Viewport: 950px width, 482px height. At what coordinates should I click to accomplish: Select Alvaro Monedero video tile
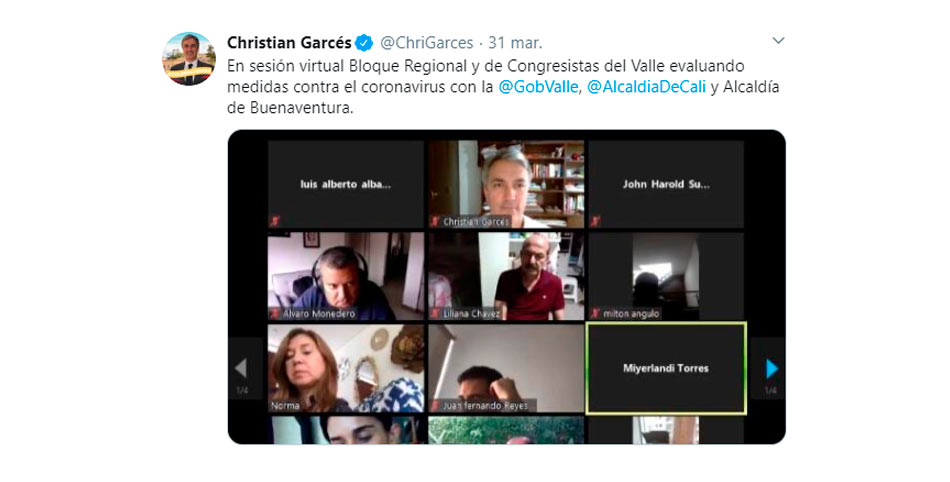pyautogui.click(x=346, y=276)
